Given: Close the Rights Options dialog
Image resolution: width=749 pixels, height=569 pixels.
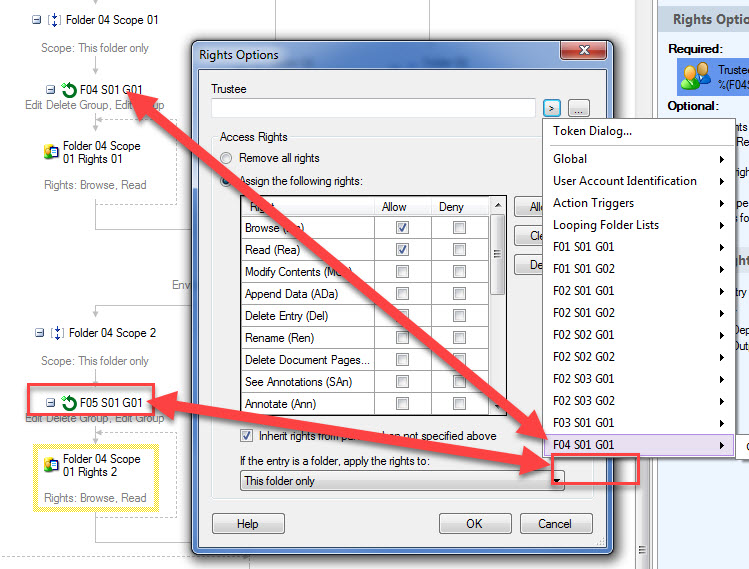Looking at the screenshot, I should [584, 50].
